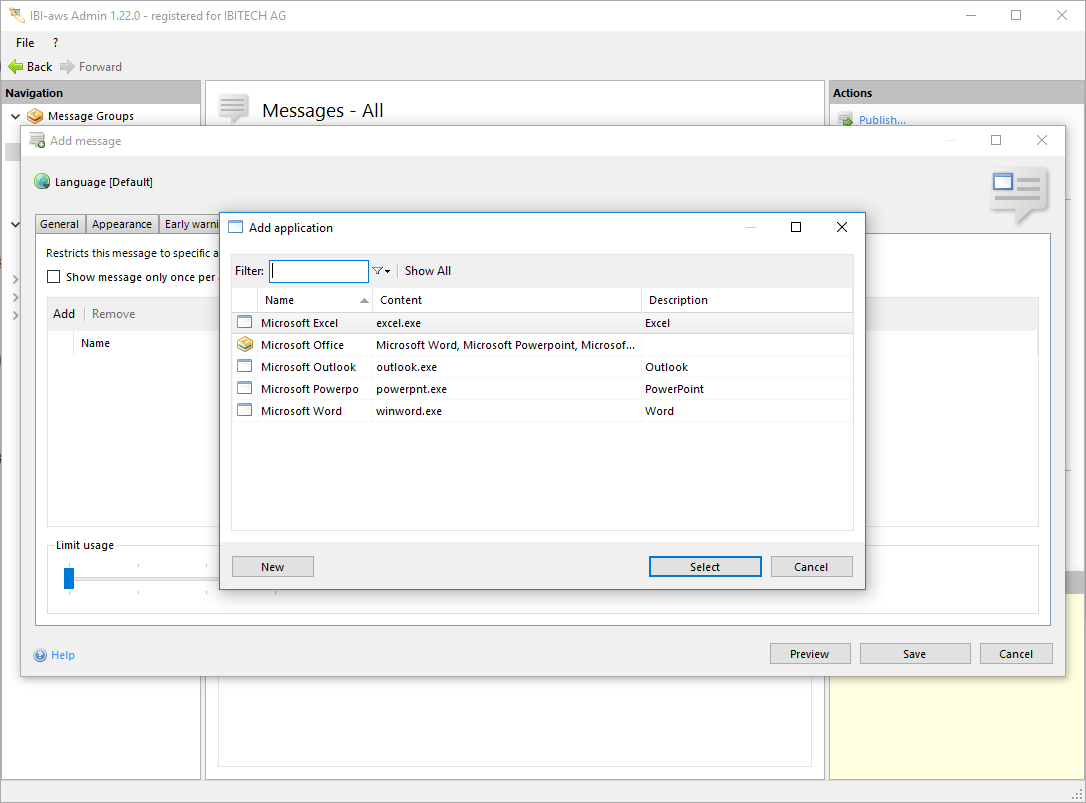Viewport: 1086px width, 803px height.
Task: Click the Microsoft Excel application icon
Action: pos(245,323)
